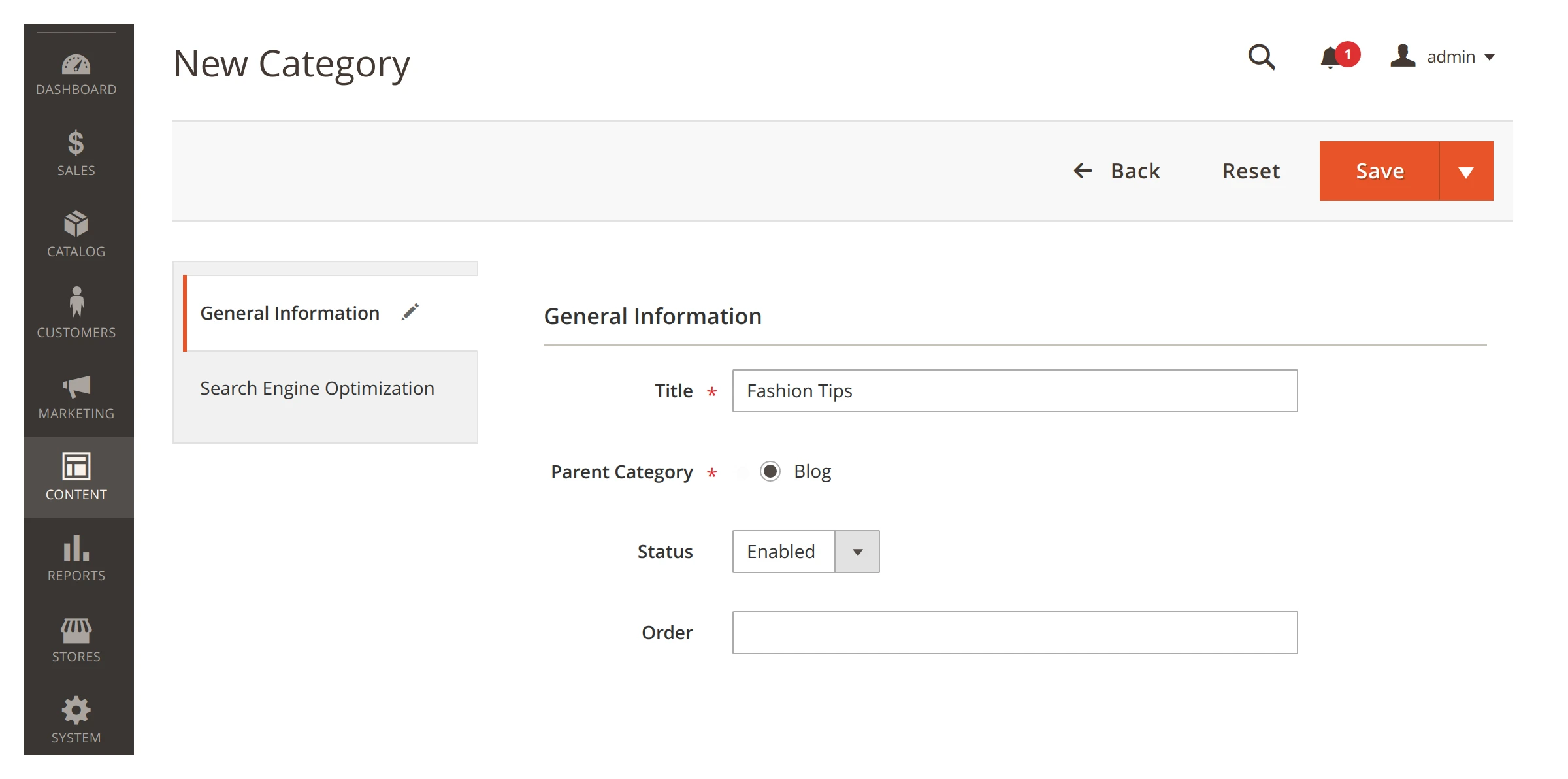Click the search magnifier icon
The width and height of the screenshot is (1568, 779).
click(x=1262, y=57)
